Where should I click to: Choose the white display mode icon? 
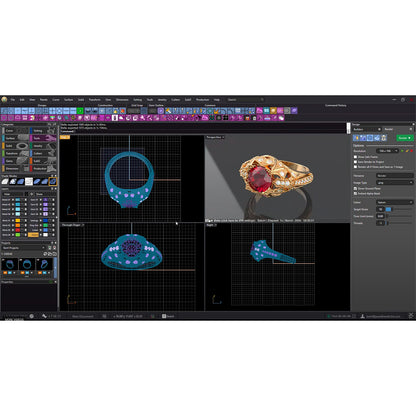point(29,181)
